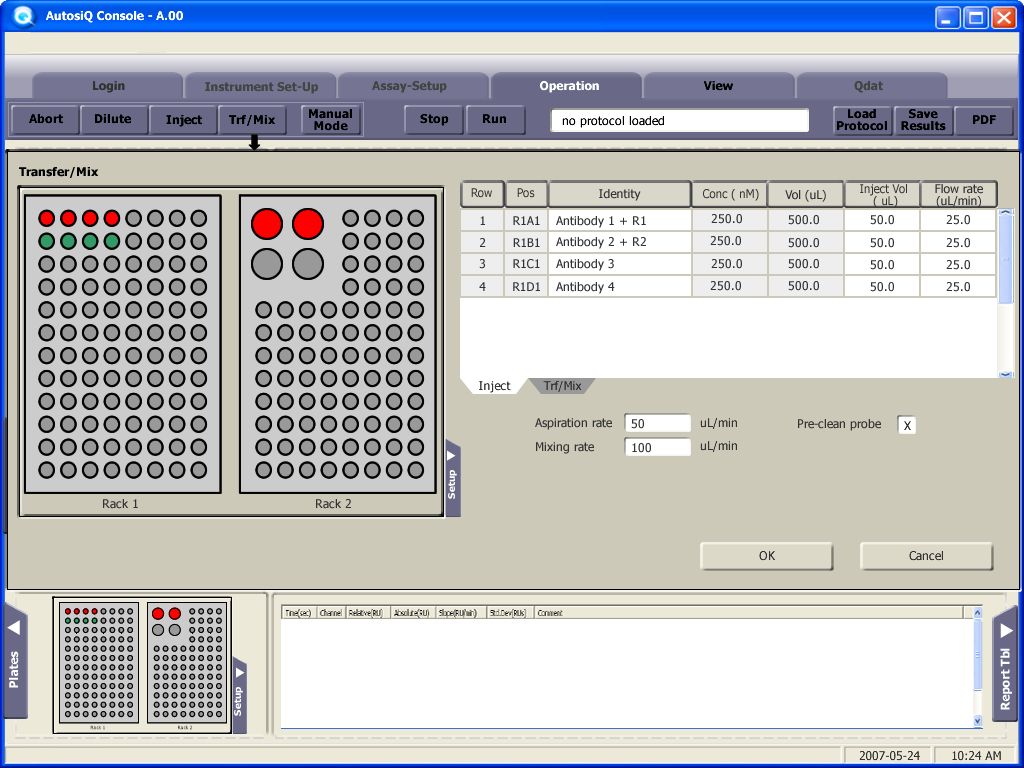Click the Channel column header in the report table
Image resolution: width=1024 pixels, height=768 pixels.
(330, 613)
